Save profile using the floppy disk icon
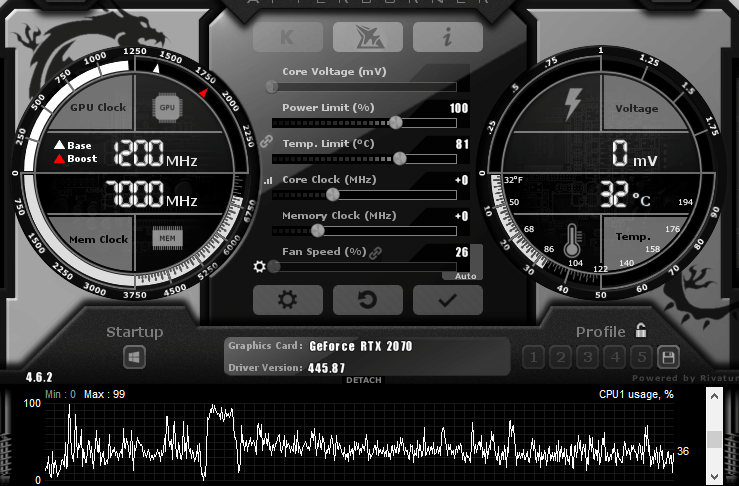This screenshot has width=739, height=486. tap(668, 357)
